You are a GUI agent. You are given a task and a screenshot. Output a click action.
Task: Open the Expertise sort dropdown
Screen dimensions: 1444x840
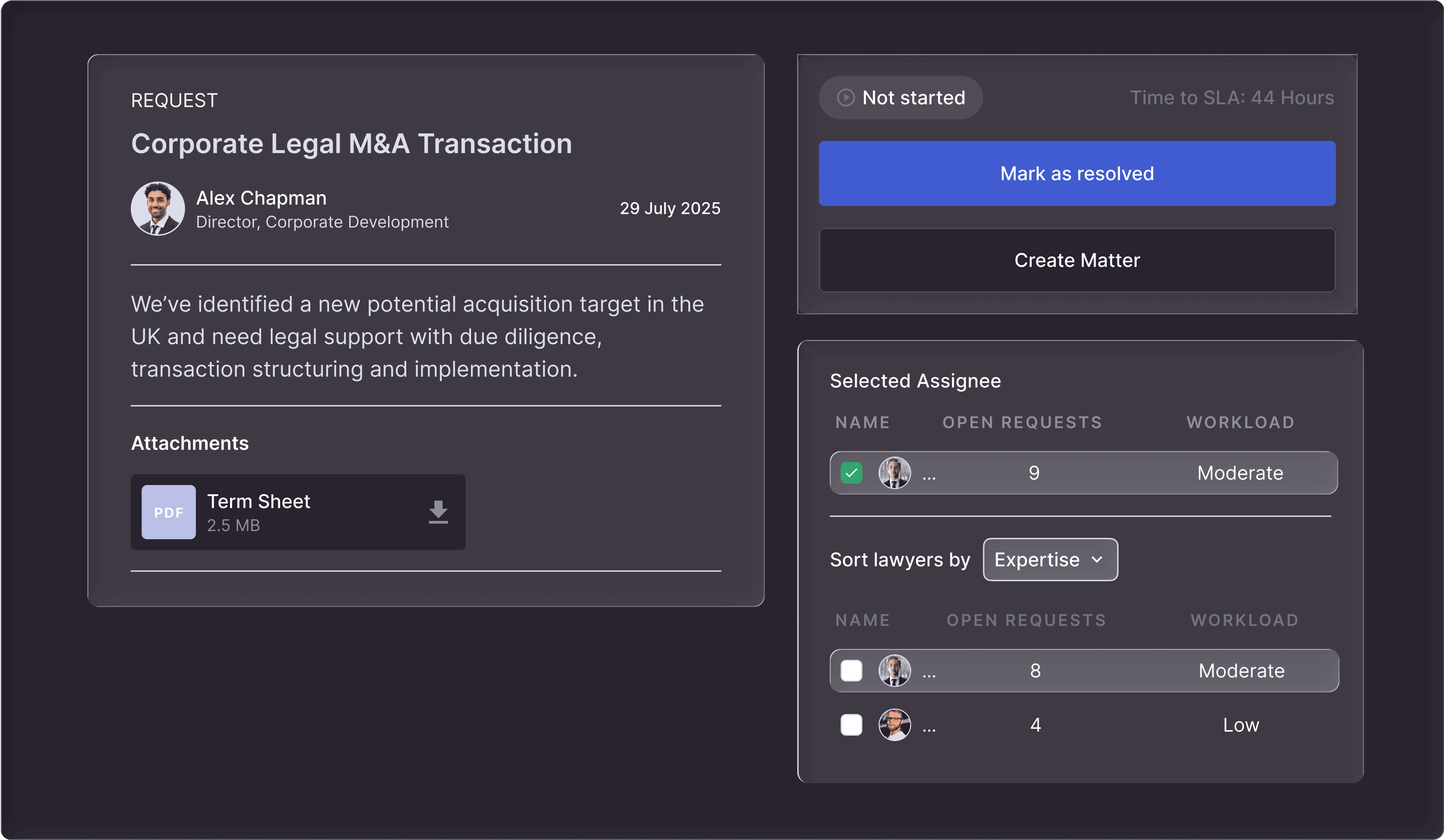click(x=1050, y=560)
